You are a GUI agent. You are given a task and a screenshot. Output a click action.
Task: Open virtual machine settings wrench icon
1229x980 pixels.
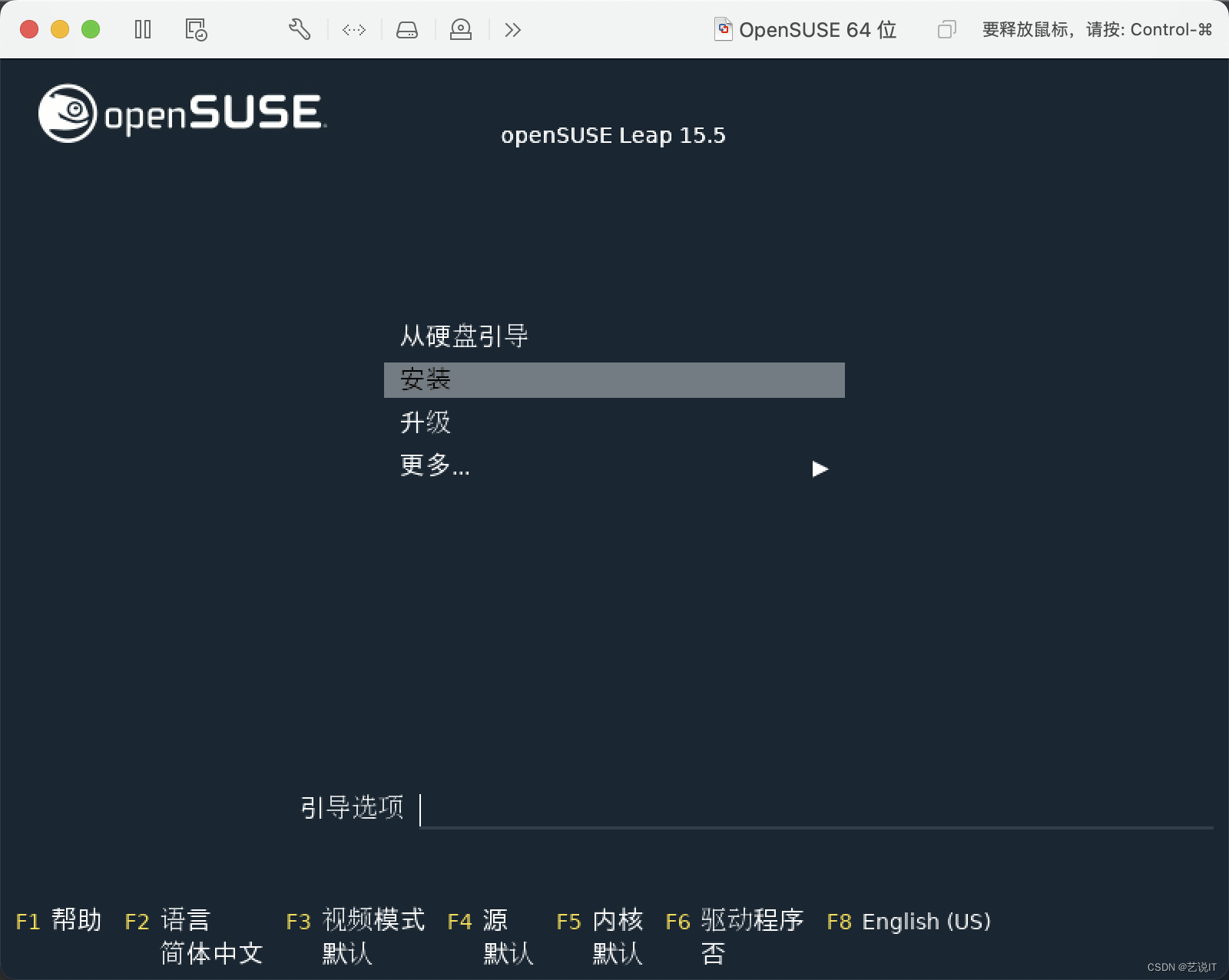(300, 30)
